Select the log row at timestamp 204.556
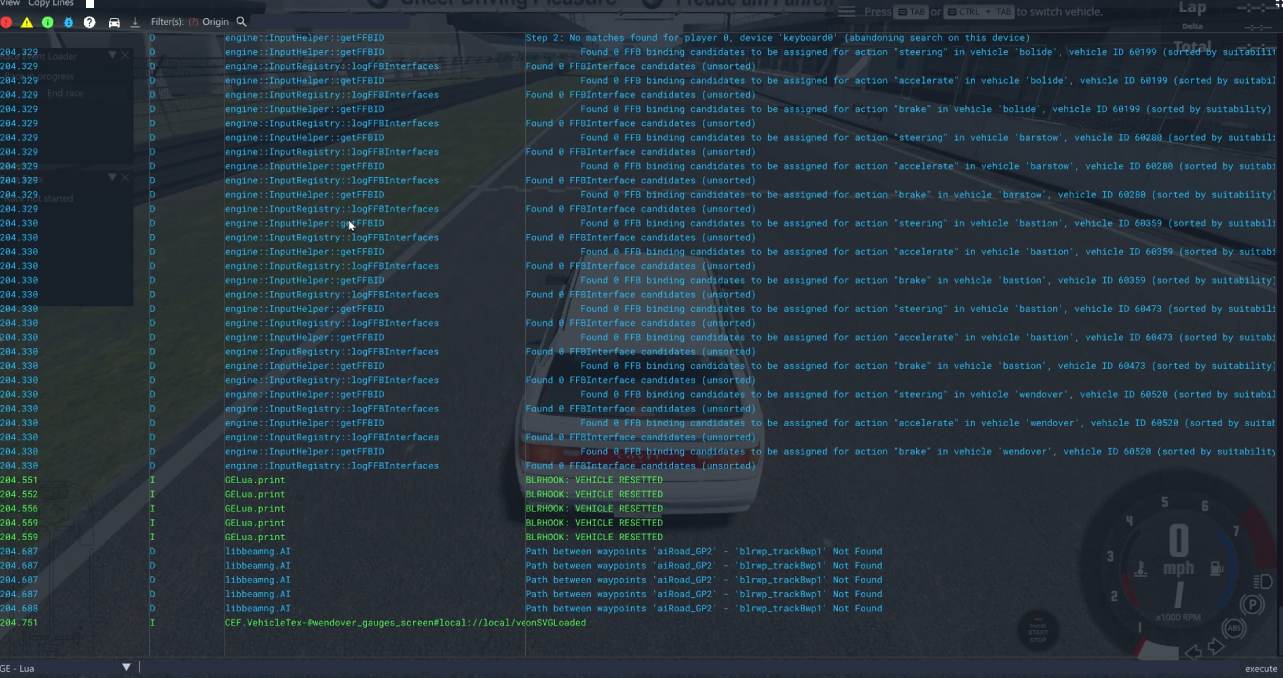This screenshot has height=678, width=1283. pyautogui.click(x=640, y=508)
